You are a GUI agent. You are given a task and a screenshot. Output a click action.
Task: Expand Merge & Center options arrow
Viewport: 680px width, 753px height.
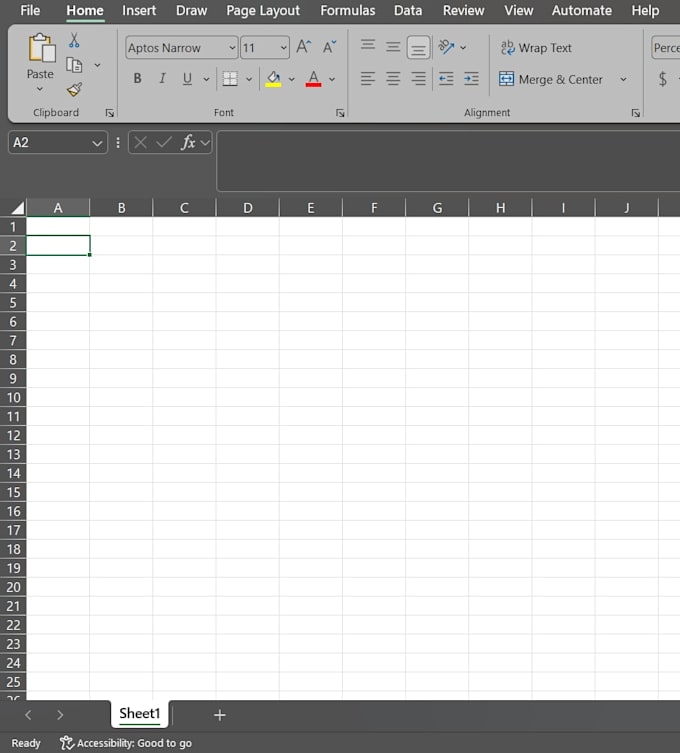tap(623, 79)
